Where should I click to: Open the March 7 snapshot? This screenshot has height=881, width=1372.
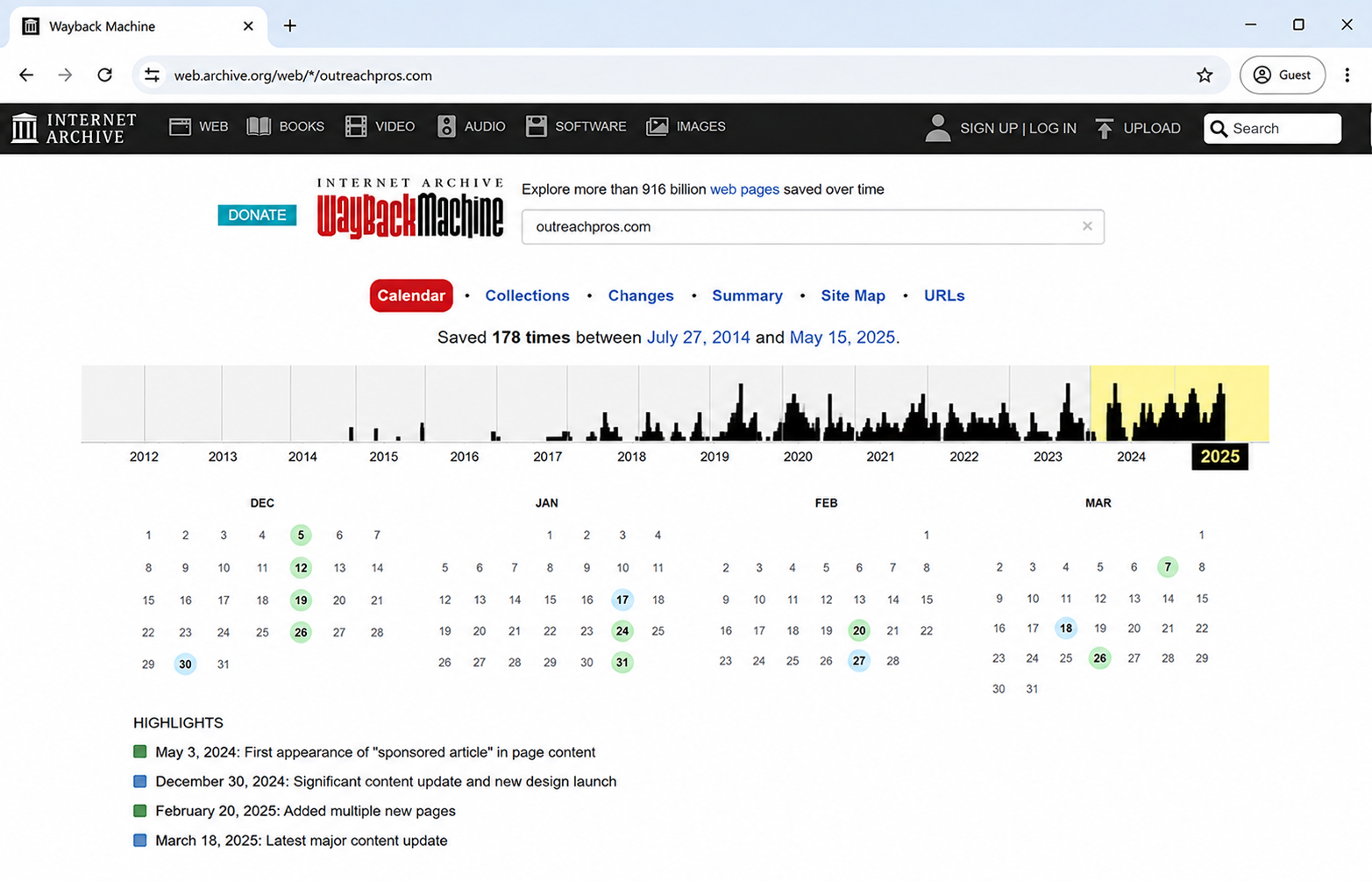click(1168, 567)
